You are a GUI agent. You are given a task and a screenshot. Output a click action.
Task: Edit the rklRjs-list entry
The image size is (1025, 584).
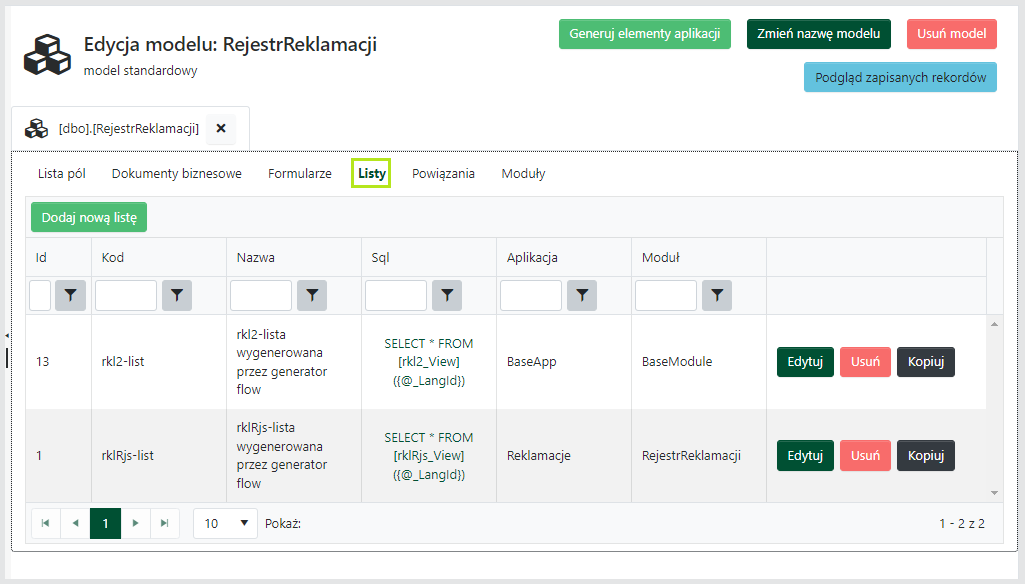tap(804, 455)
